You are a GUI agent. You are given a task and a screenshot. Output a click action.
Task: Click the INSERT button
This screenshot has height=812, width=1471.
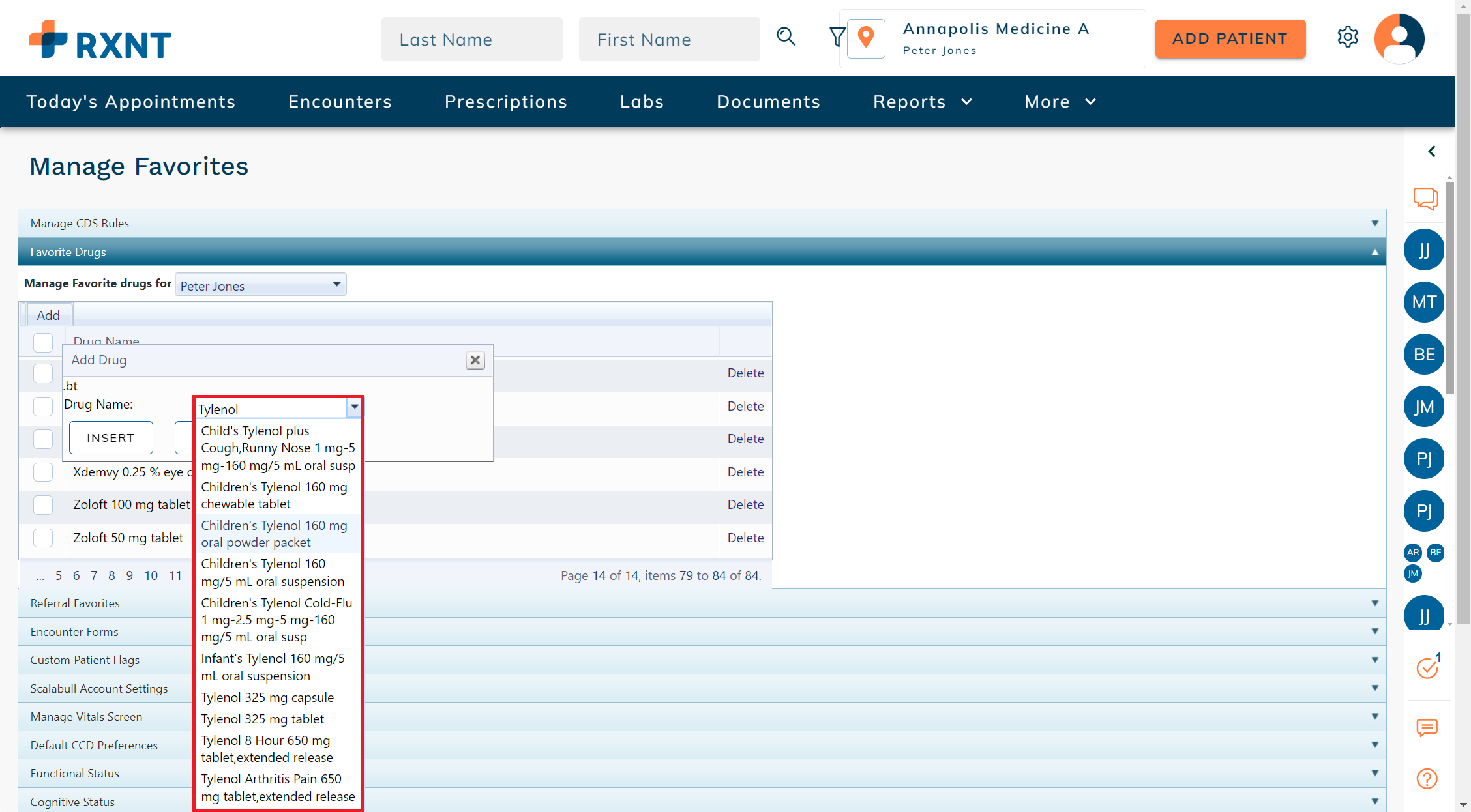pos(111,438)
